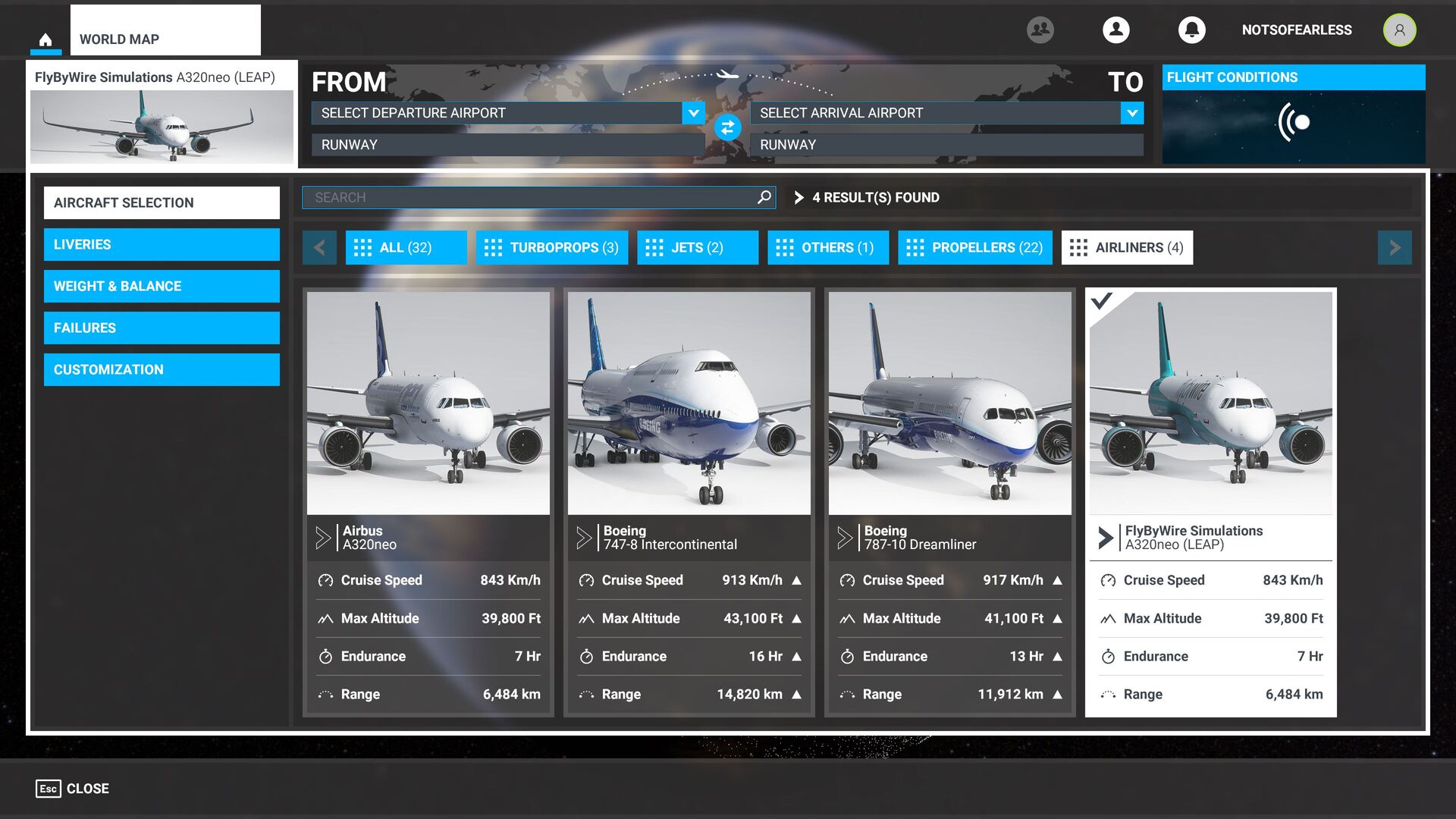
Task: Filter aircraft by Turboprops (3)
Action: [552, 248]
